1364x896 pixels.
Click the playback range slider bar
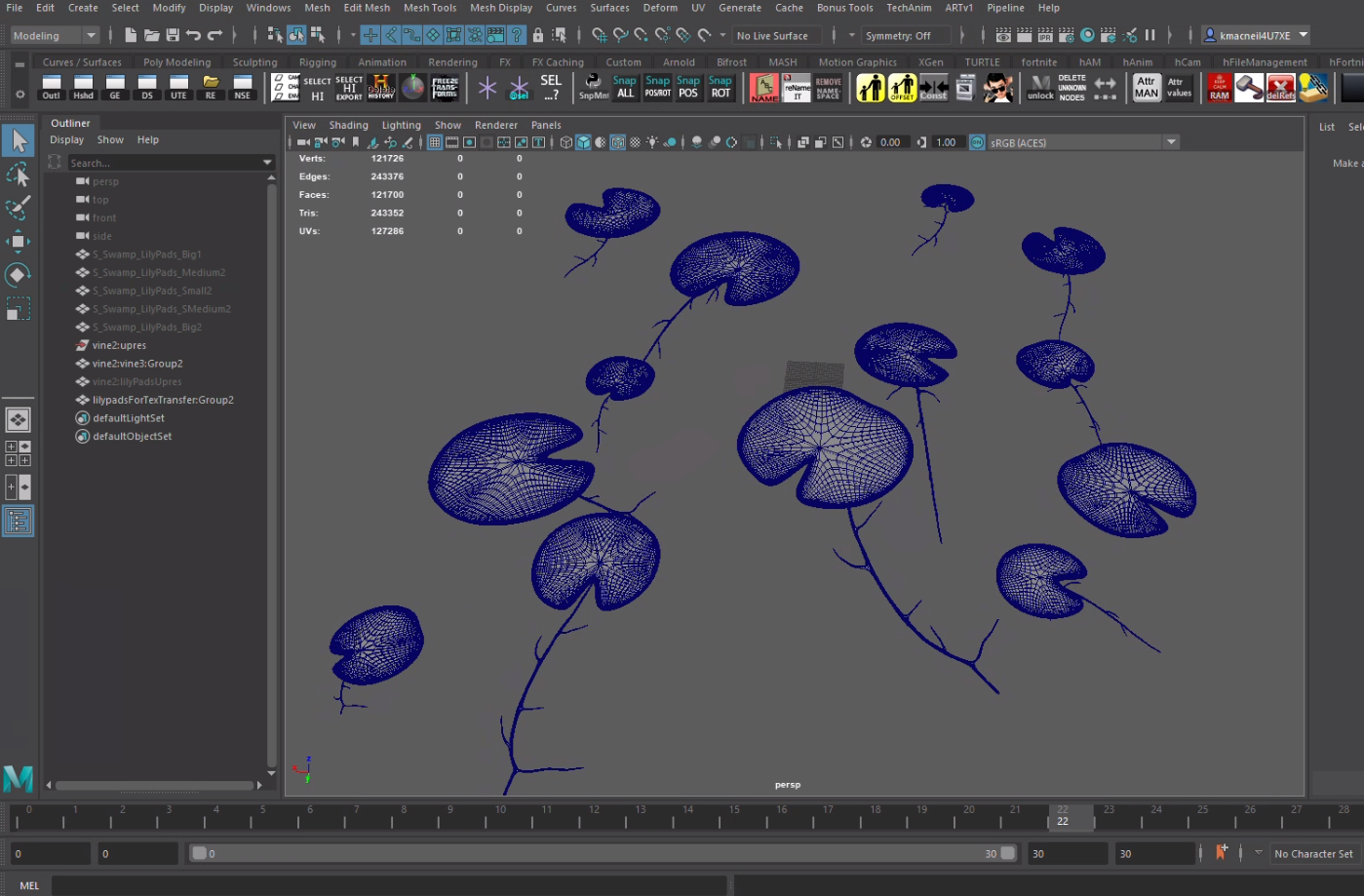coord(603,853)
